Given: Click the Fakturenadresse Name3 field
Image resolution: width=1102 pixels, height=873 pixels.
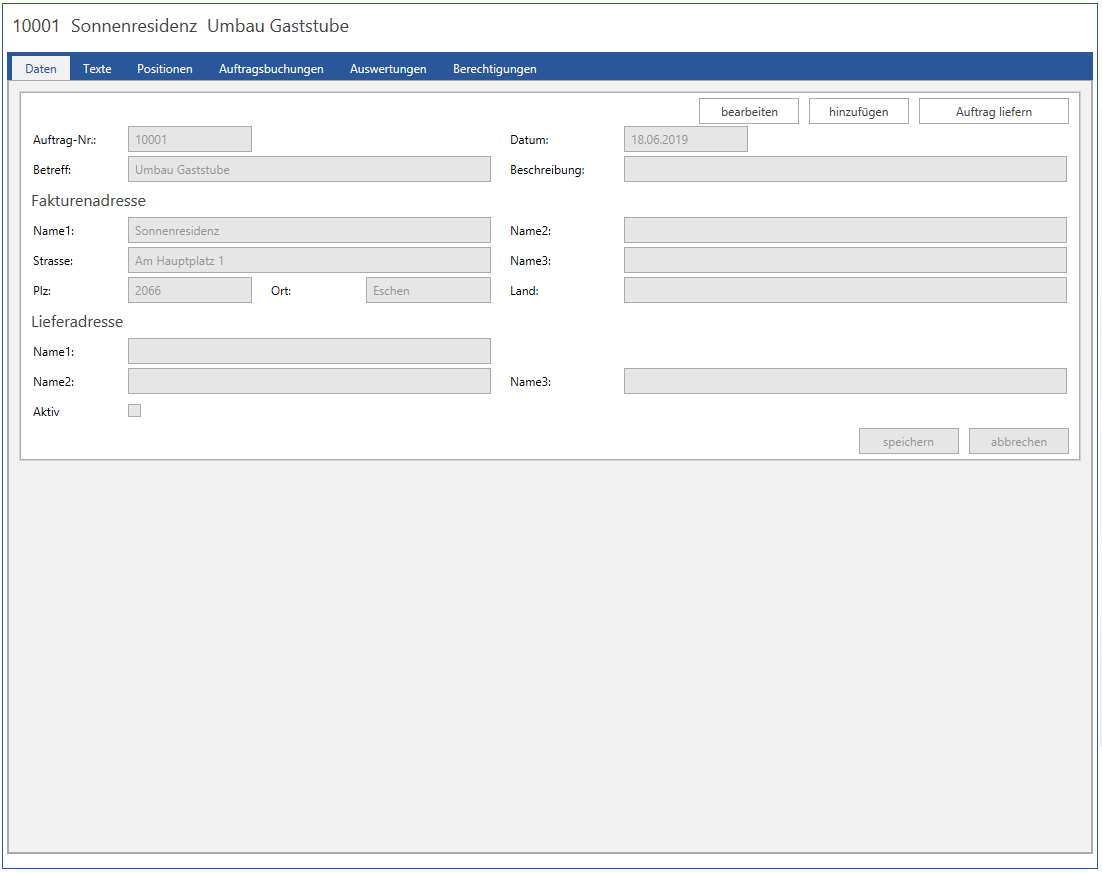Looking at the screenshot, I should click(845, 261).
